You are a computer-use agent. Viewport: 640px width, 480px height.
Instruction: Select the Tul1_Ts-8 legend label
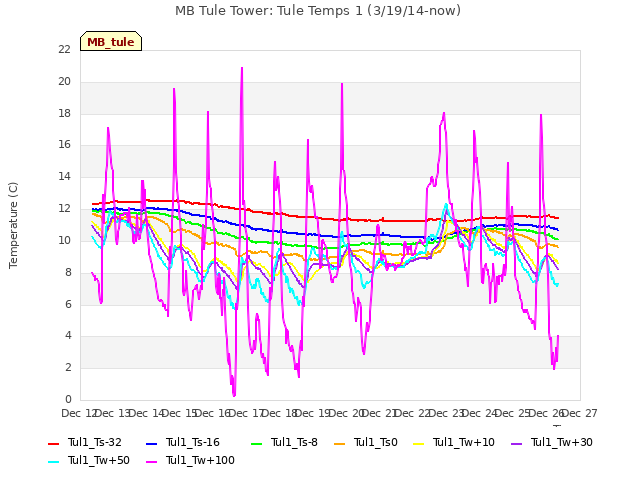pyautogui.click(x=294, y=442)
